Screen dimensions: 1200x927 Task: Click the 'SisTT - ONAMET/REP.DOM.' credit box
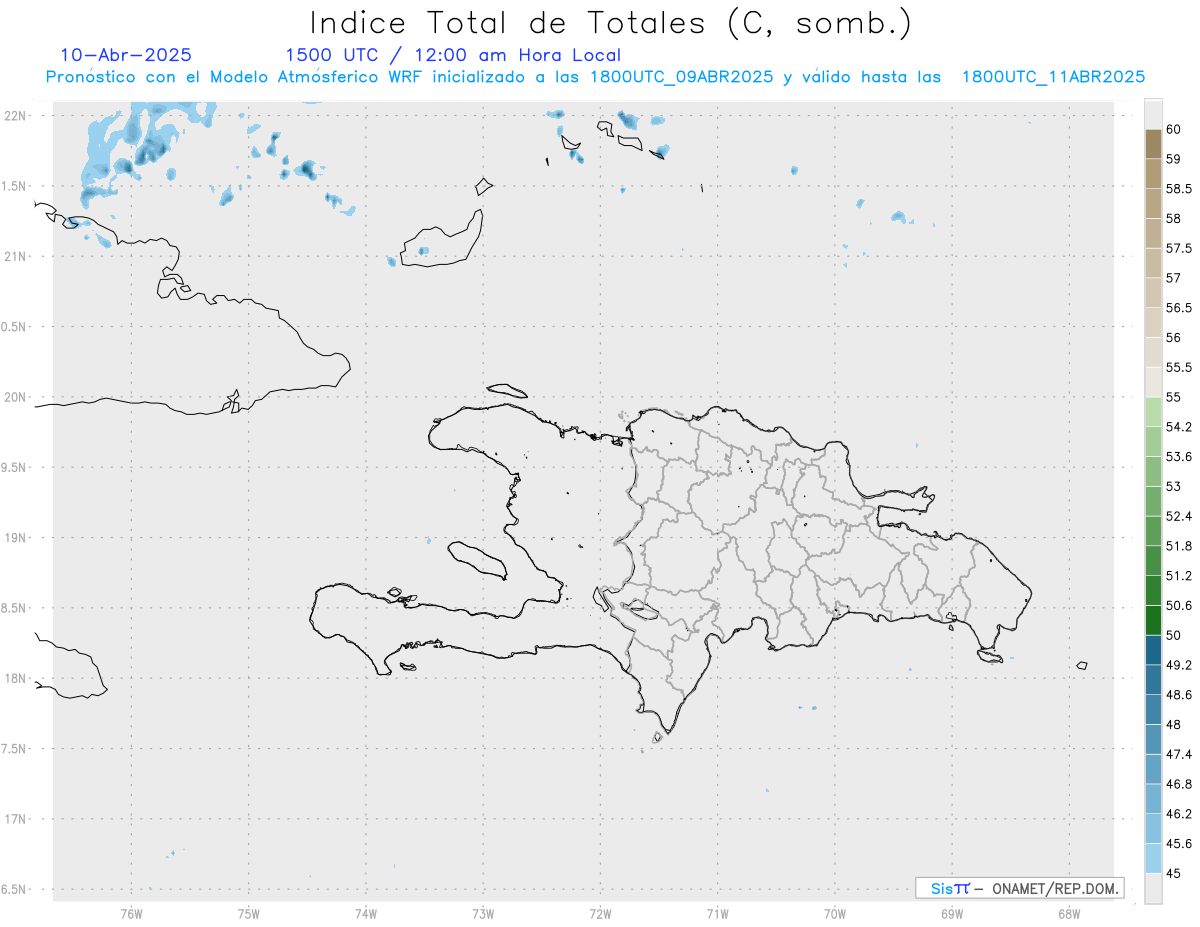click(x=1019, y=888)
